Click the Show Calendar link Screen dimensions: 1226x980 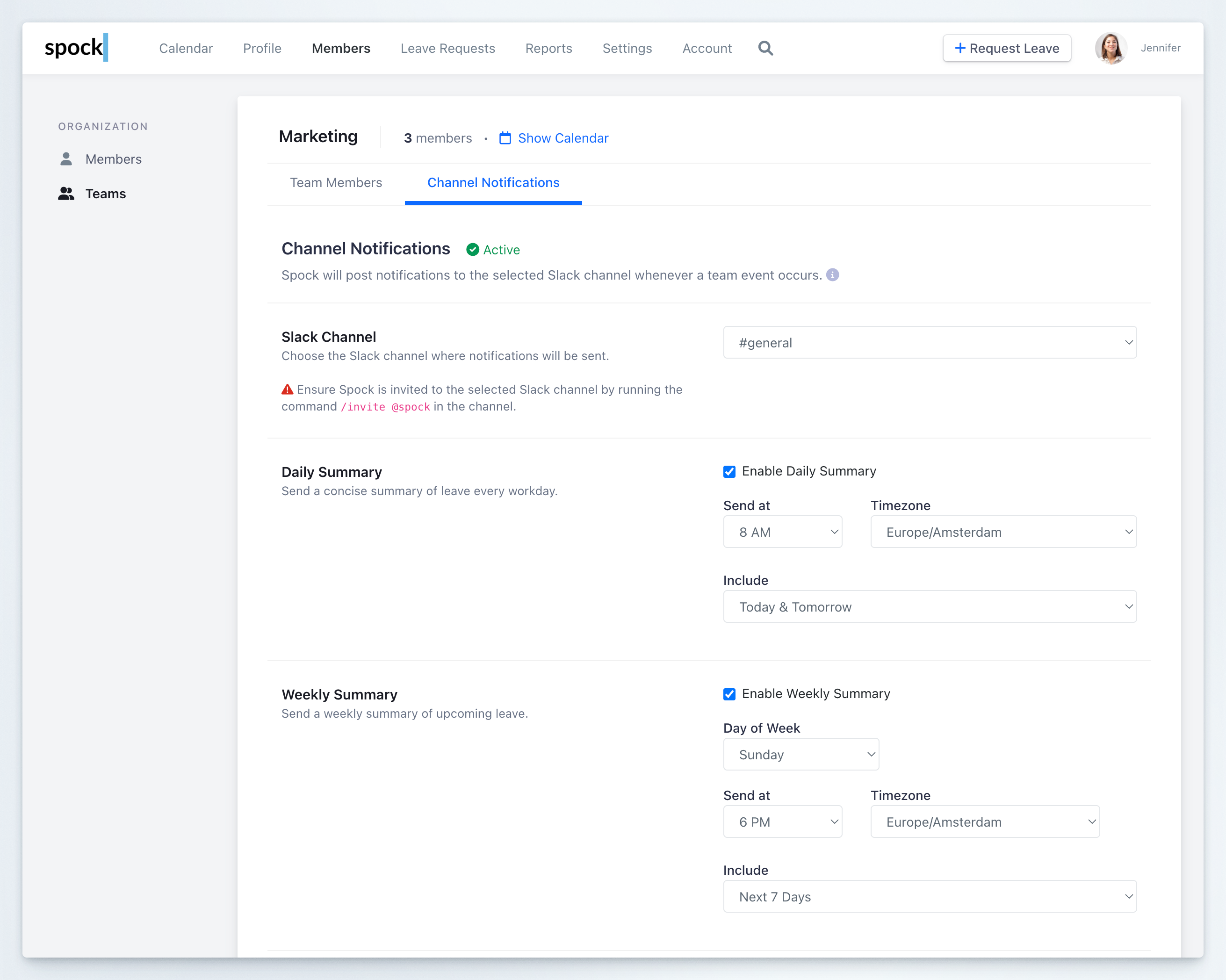click(563, 138)
